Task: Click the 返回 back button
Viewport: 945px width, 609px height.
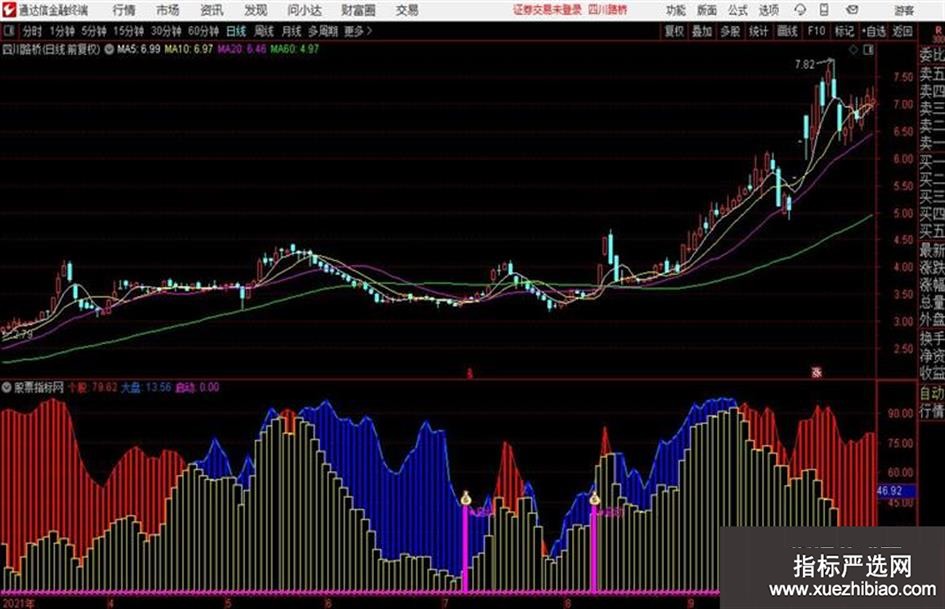Action: pyautogui.click(x=902, y=31)
